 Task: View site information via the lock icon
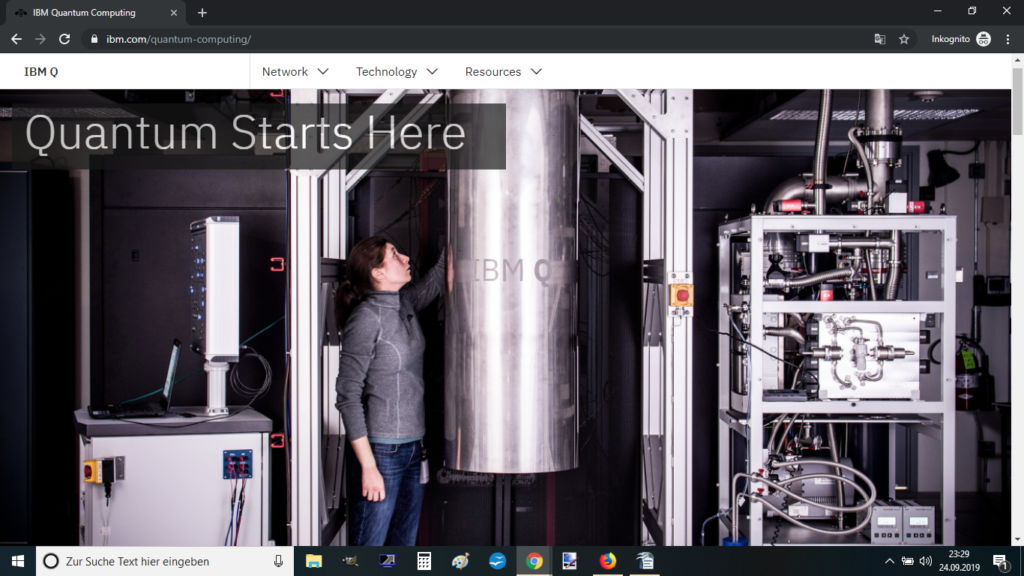tap(94, 39)
